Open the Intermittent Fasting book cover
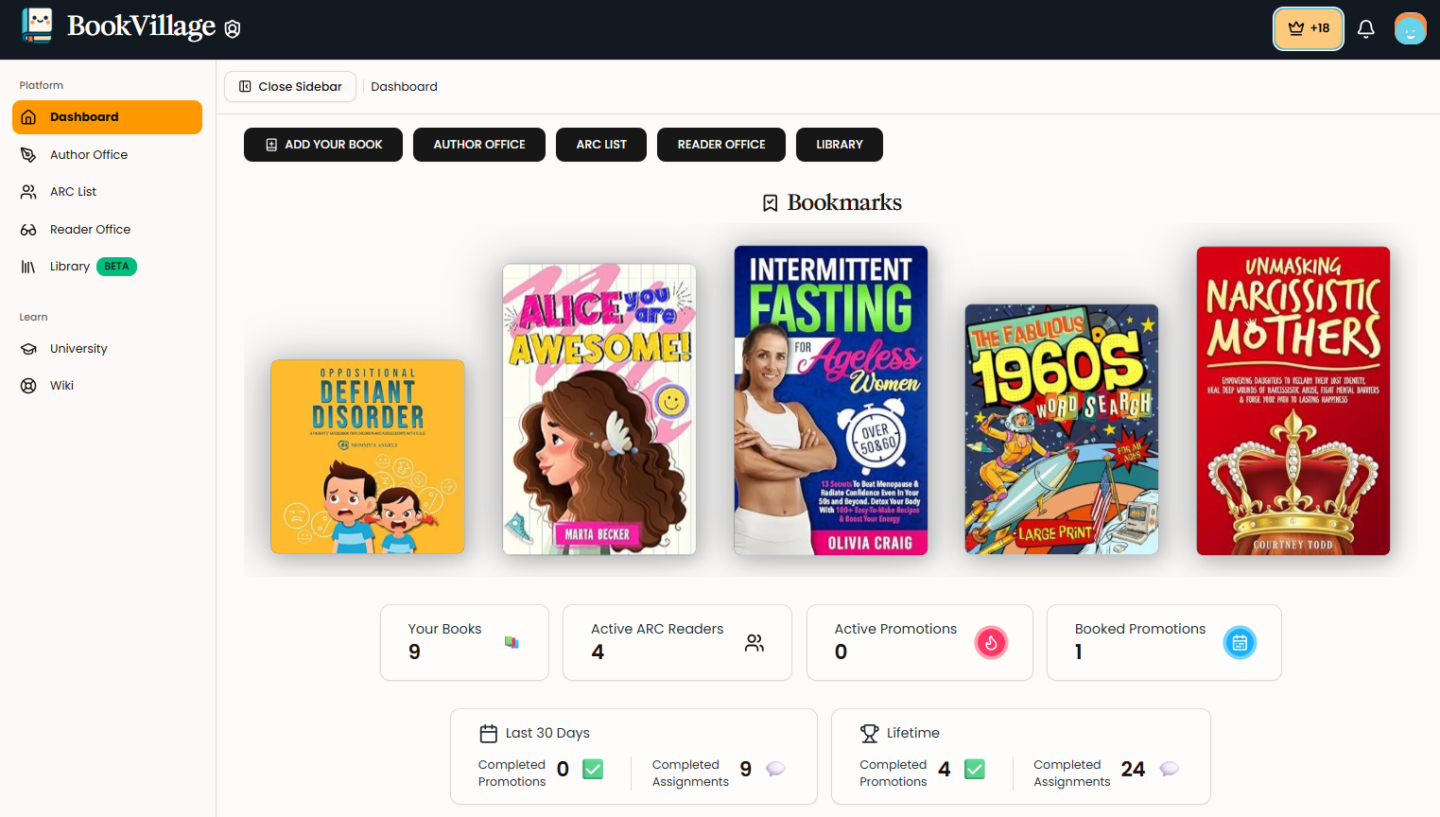Screen dimensions: 1440x817 point(831,400)
